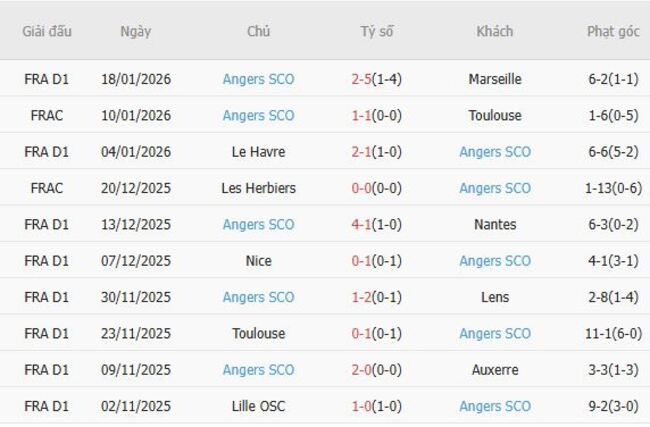This screenshot has width=650, height=427.
Task: Click the Auxerre away team name
Action: click(494, 370)
